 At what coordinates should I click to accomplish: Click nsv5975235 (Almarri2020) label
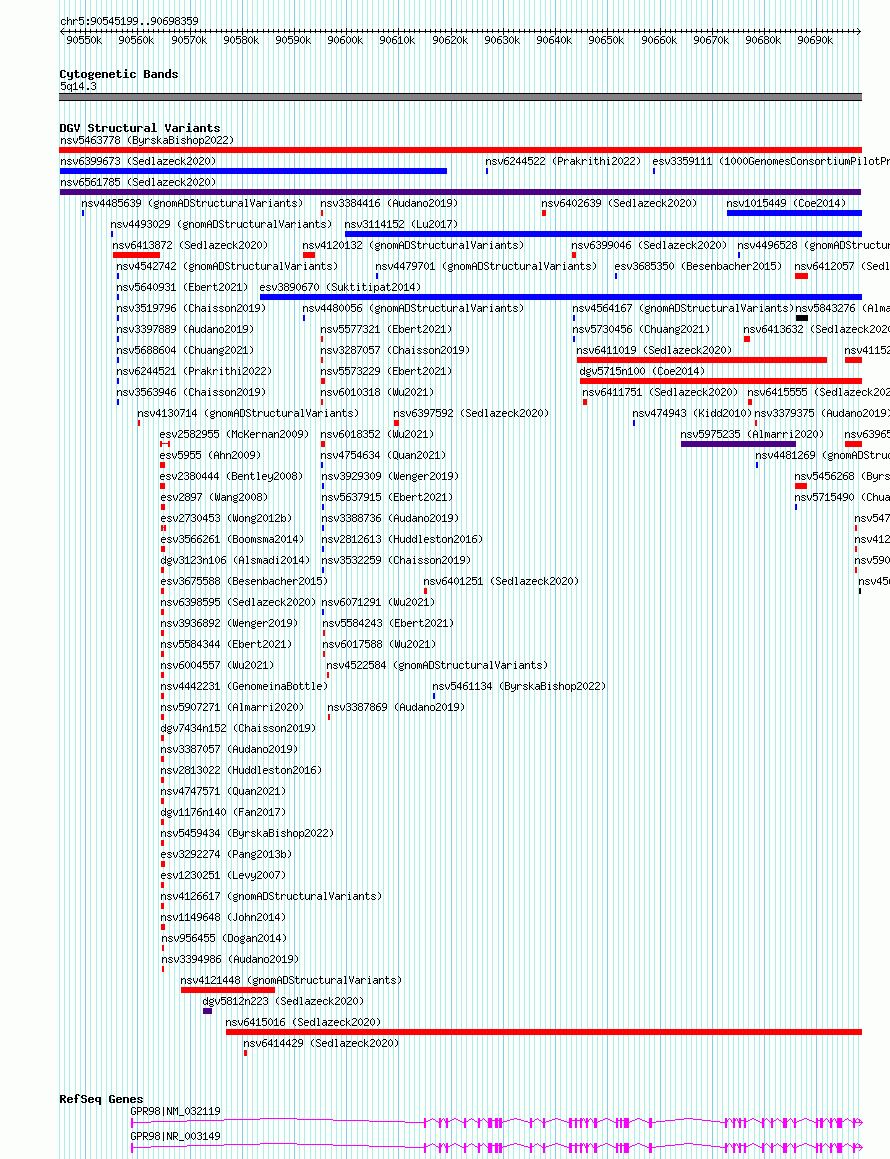(752, 435)
